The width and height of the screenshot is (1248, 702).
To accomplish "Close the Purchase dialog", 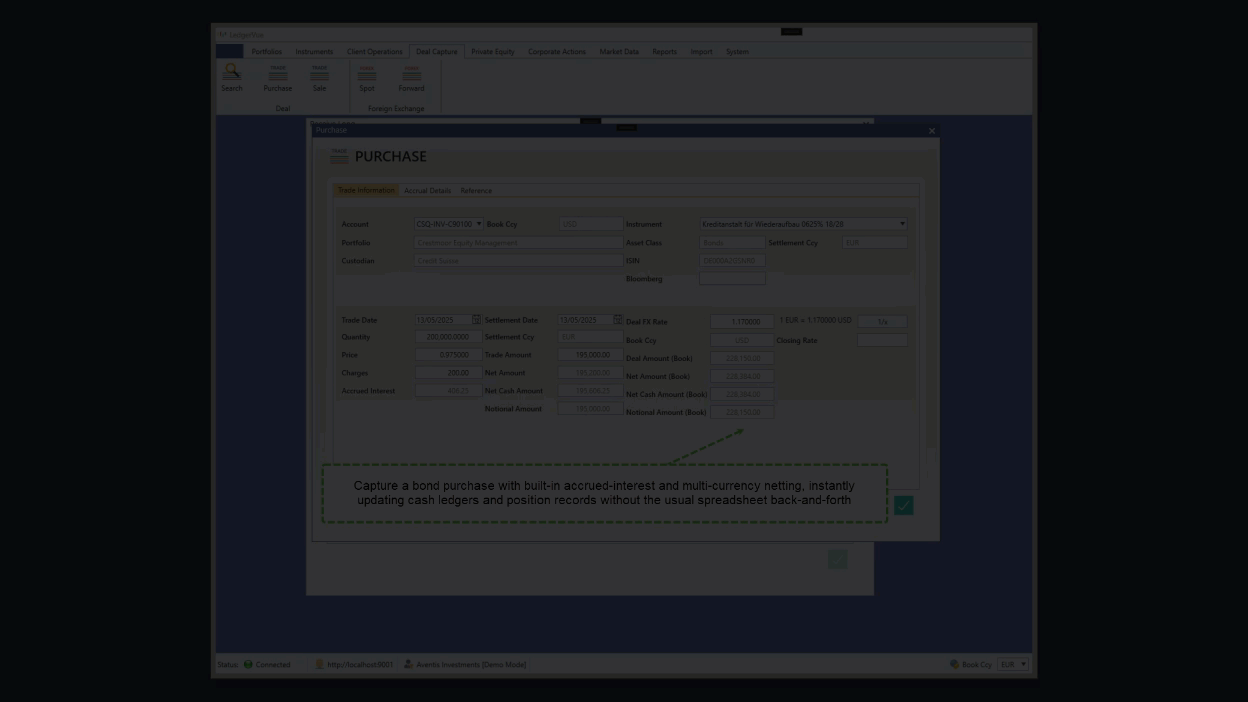I will pyautogui.click(x=931, y=131).
